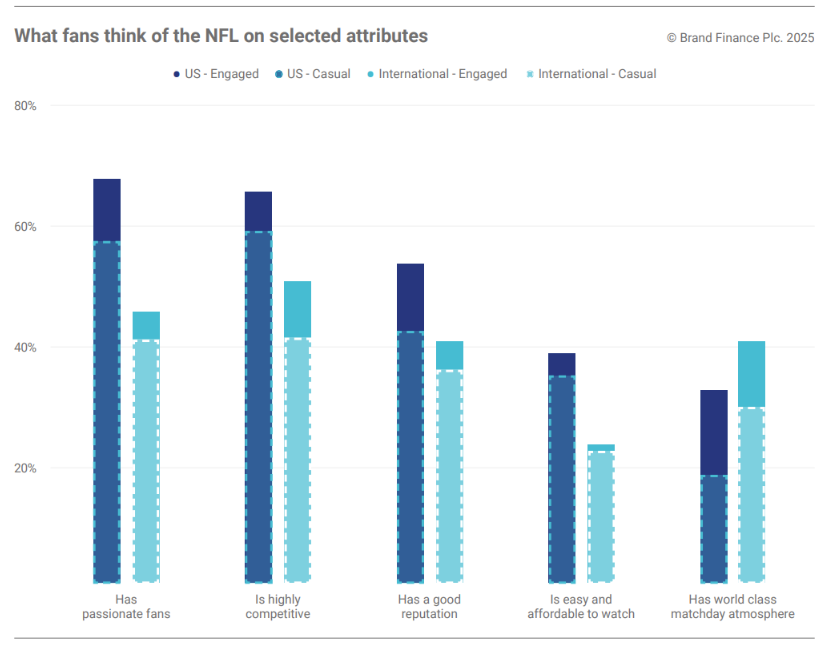This screenshot has width=830, height=646.
Task: Click the Has world class matchday atmosphere label
Action: 732,607
